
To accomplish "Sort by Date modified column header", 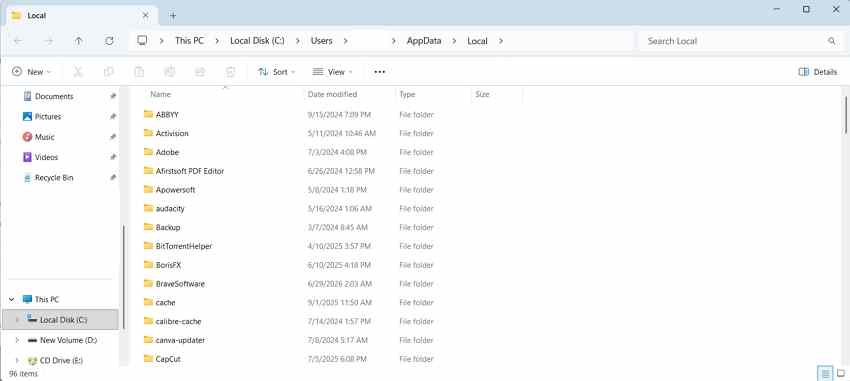I will click(332, 94).
